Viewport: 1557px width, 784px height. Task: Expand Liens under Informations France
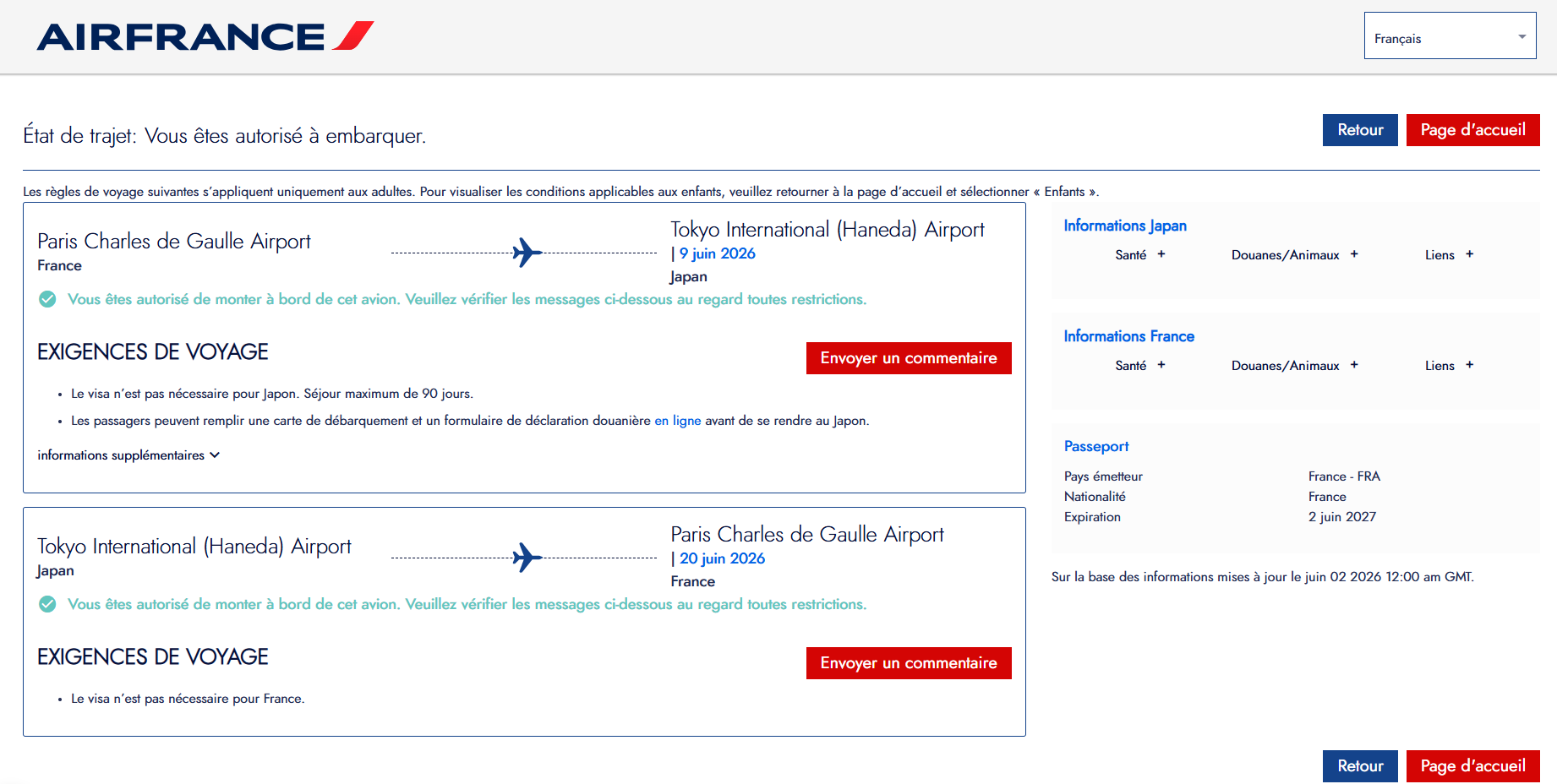point(1449,365)
